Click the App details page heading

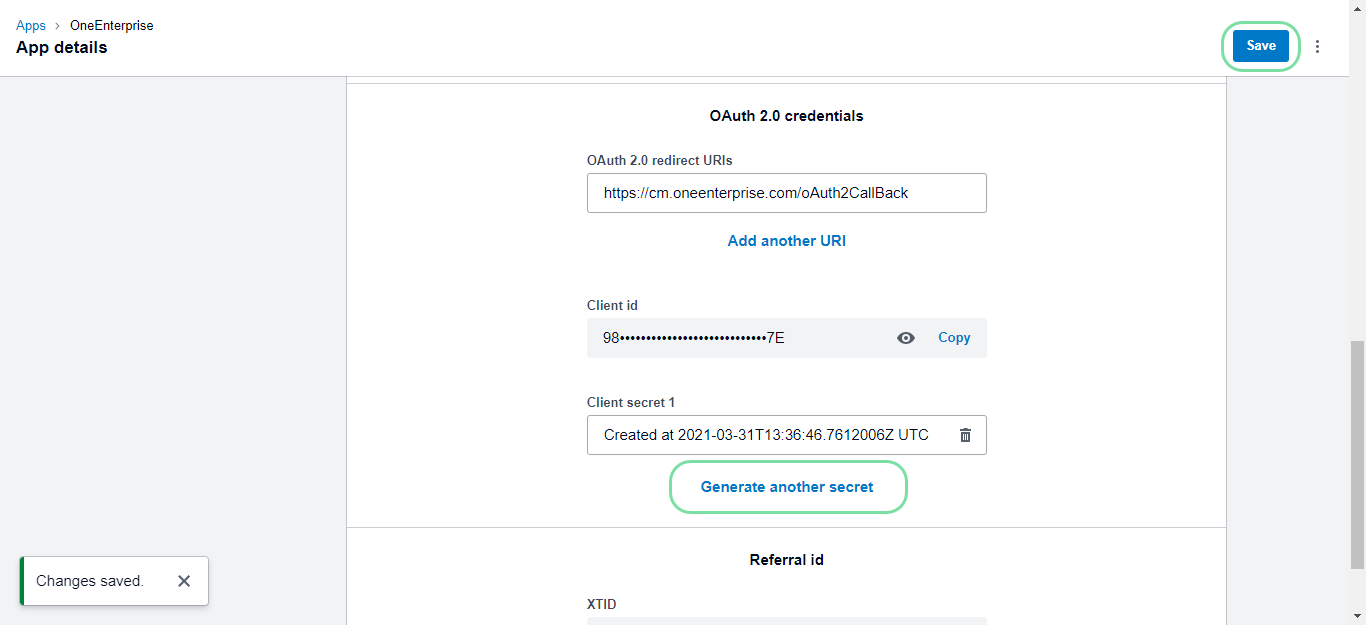coord(62,47)
